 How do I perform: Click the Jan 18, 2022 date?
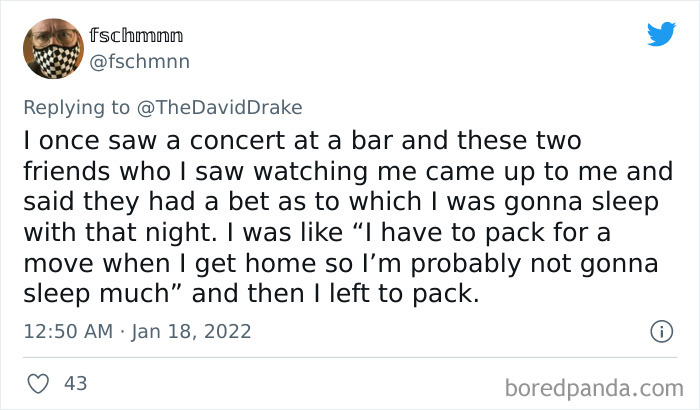coord(192,331)
